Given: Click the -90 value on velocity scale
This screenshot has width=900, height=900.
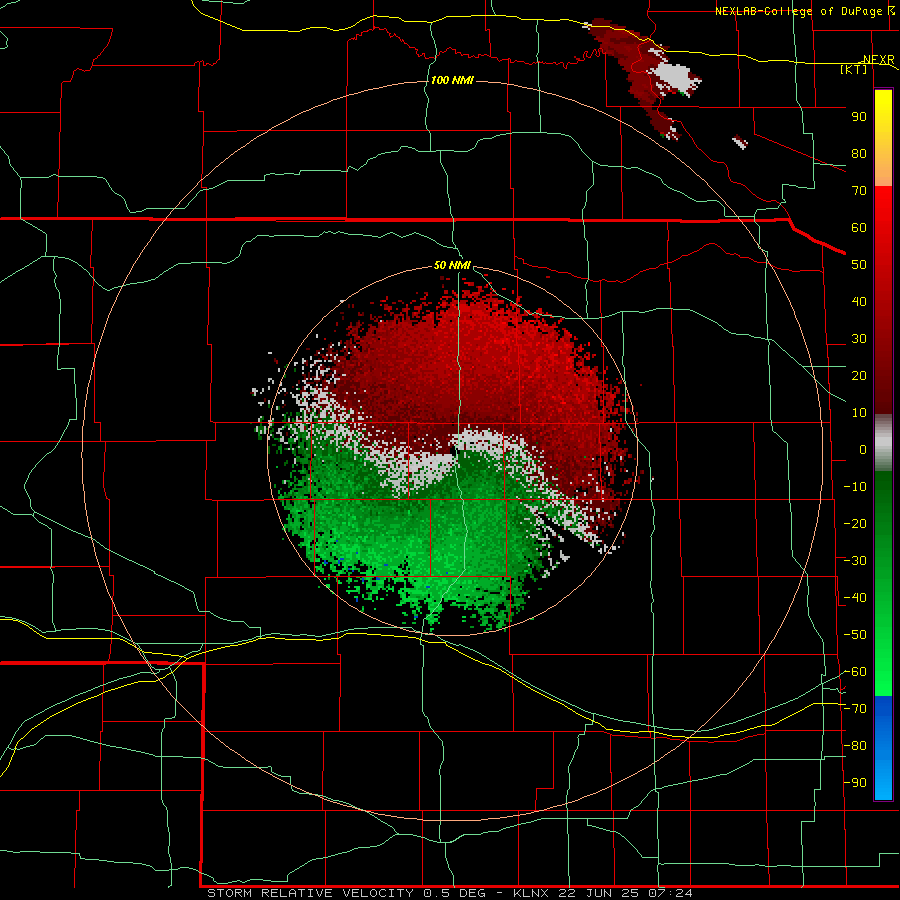Looking at the screenshot, I should point(855,783).
